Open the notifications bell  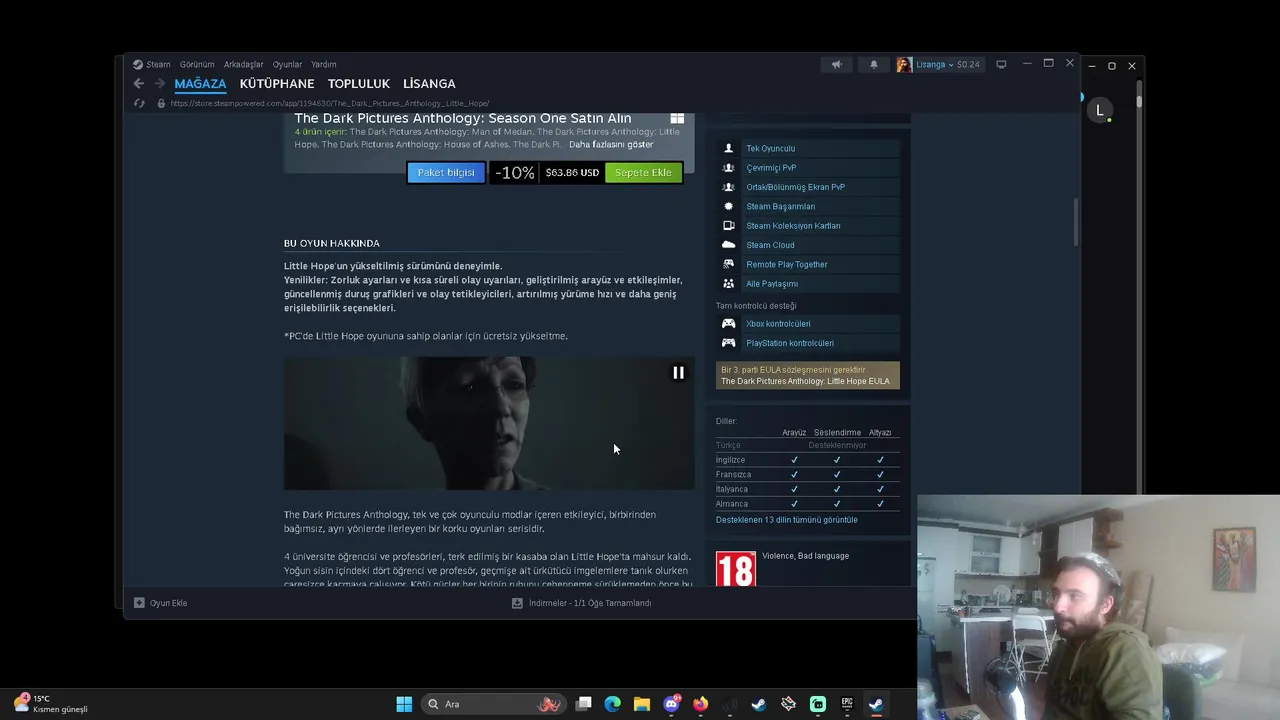pos(874,64)
